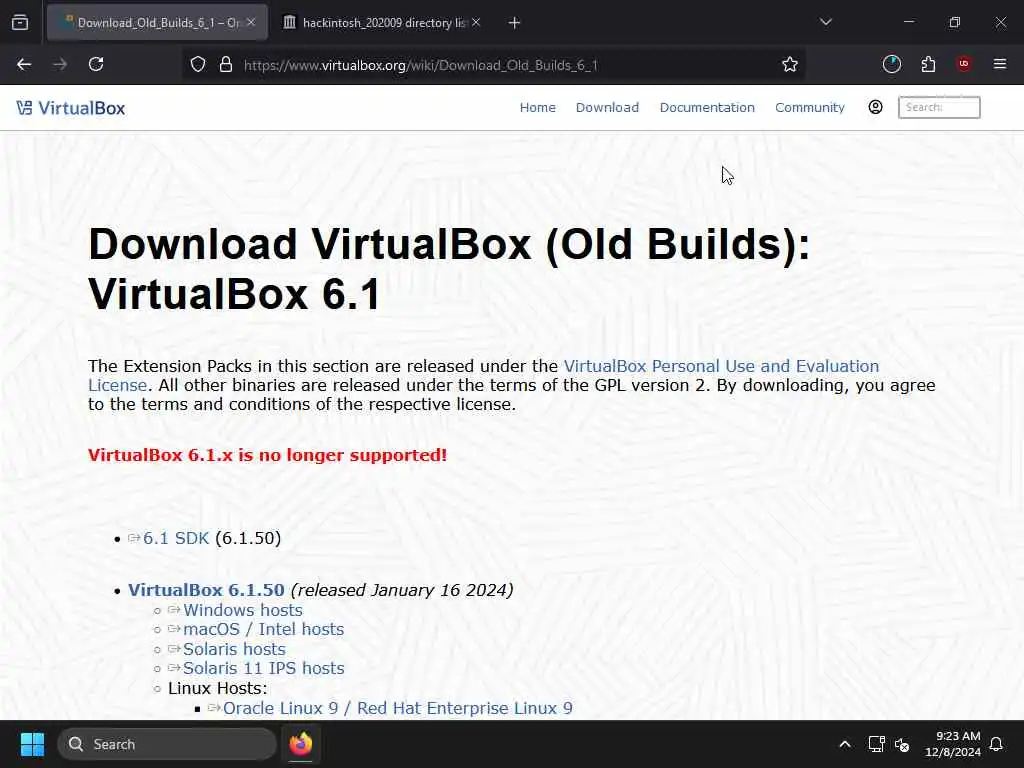Click the Firefox taskbar icon
The width and height of the screenshot is (1024, 768).
[300, 744]
